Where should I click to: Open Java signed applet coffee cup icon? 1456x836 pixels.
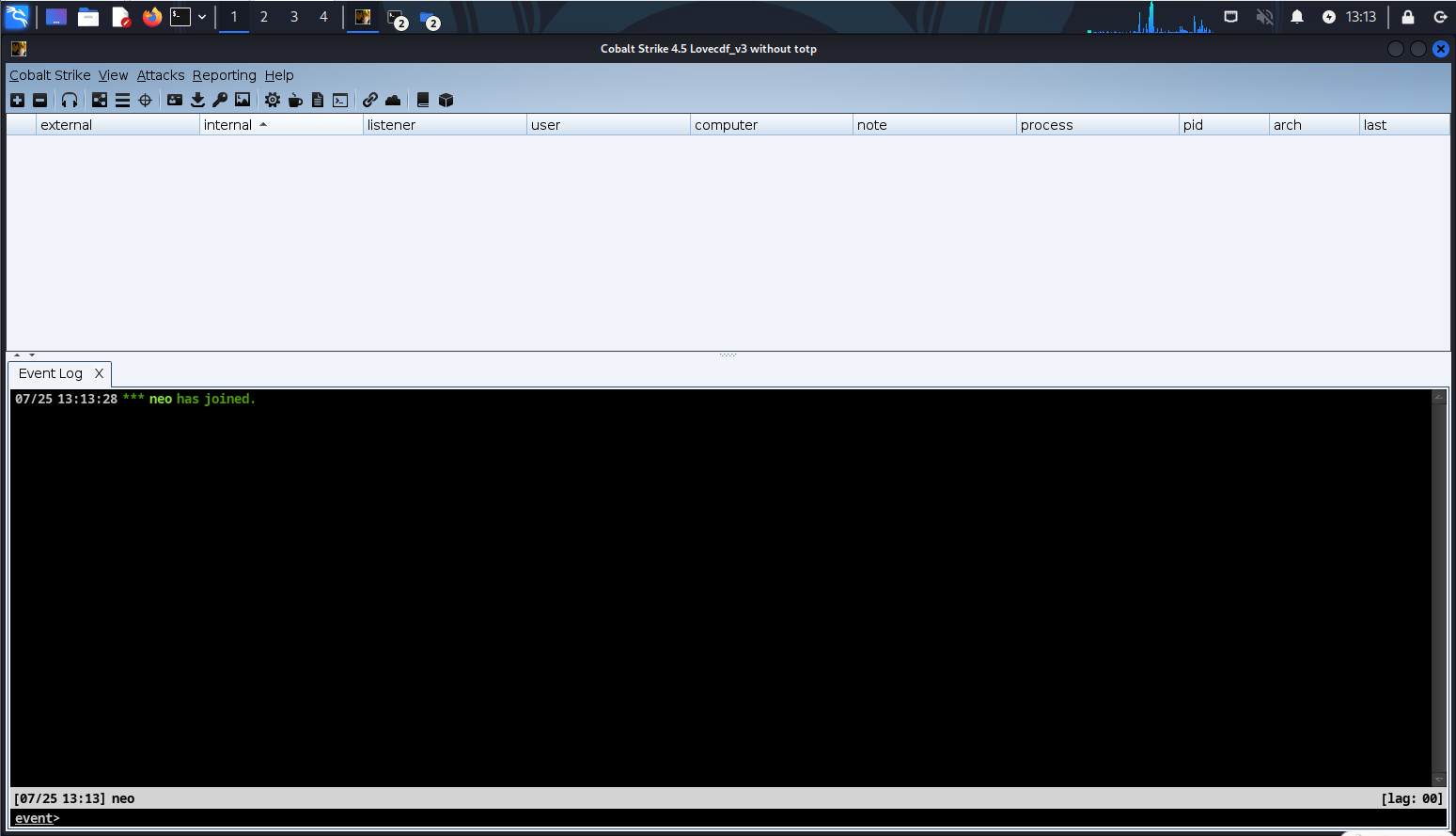pyautogui.click(x=295, y=100)
